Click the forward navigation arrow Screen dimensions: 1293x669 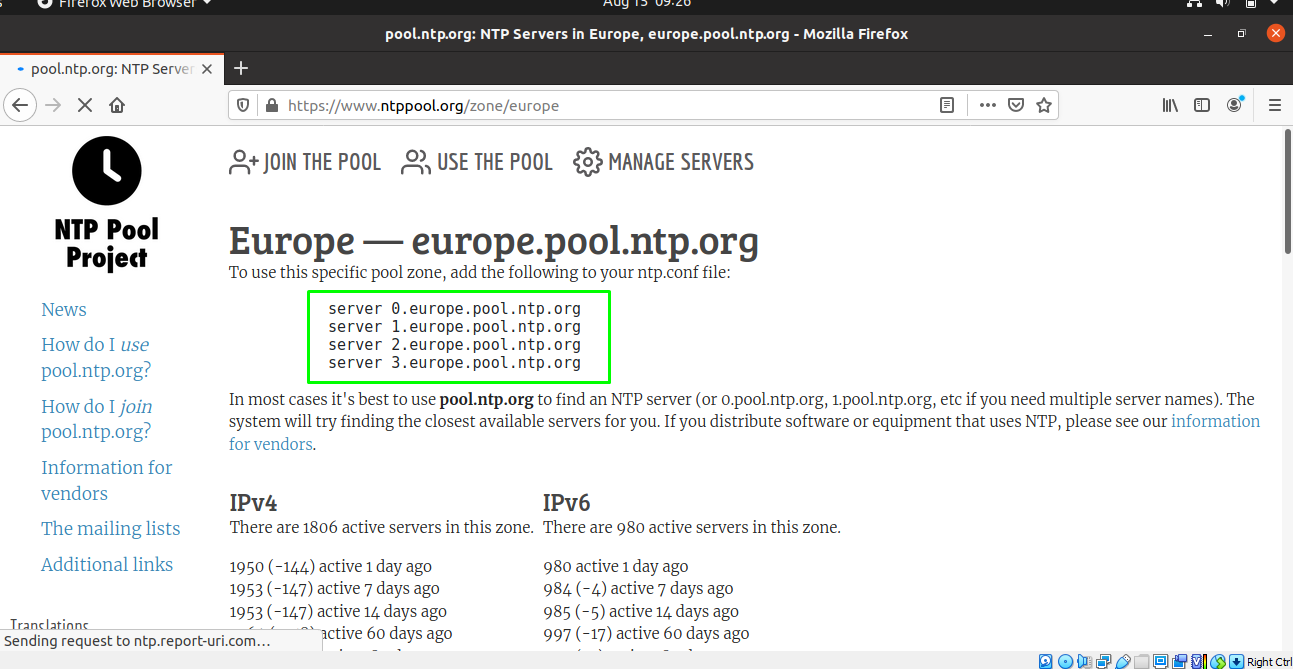[53, 105]
